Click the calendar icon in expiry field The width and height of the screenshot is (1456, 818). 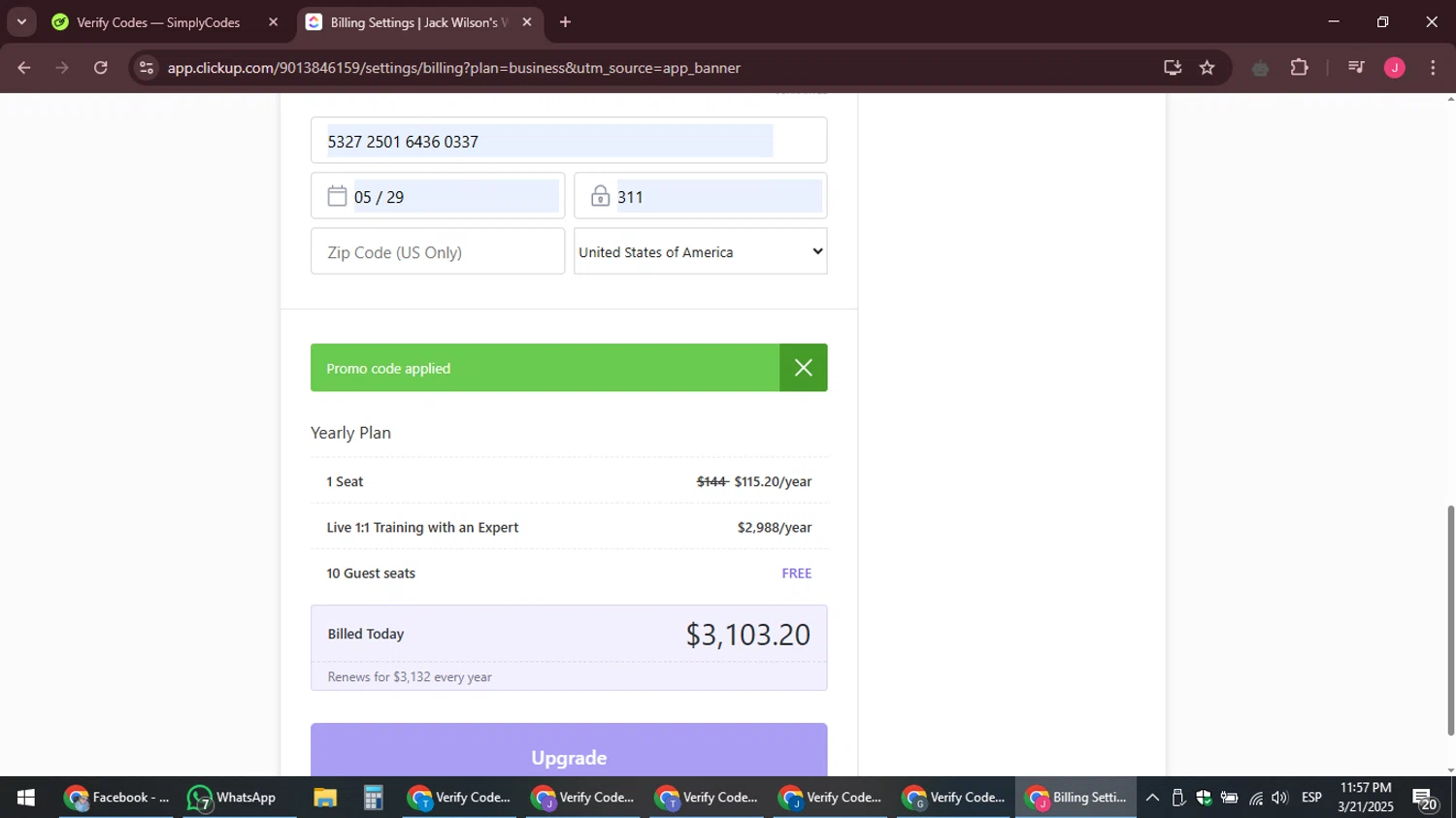(337, 196)
